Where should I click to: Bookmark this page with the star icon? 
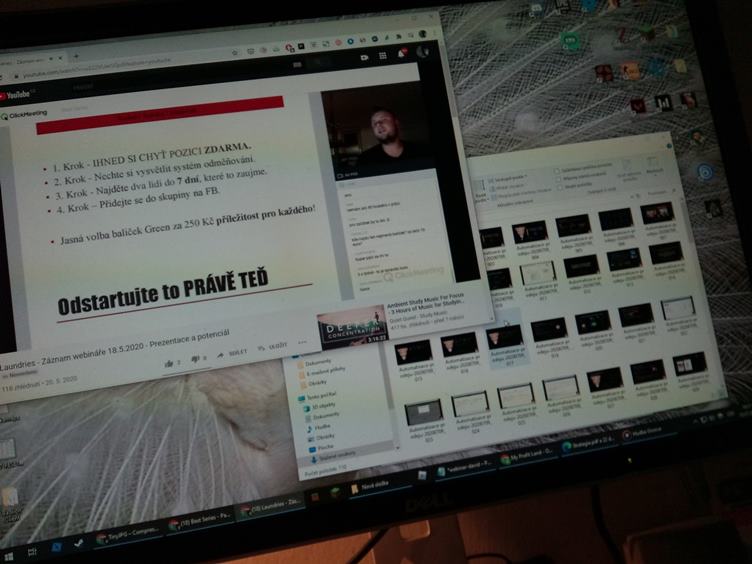point(235,53)
